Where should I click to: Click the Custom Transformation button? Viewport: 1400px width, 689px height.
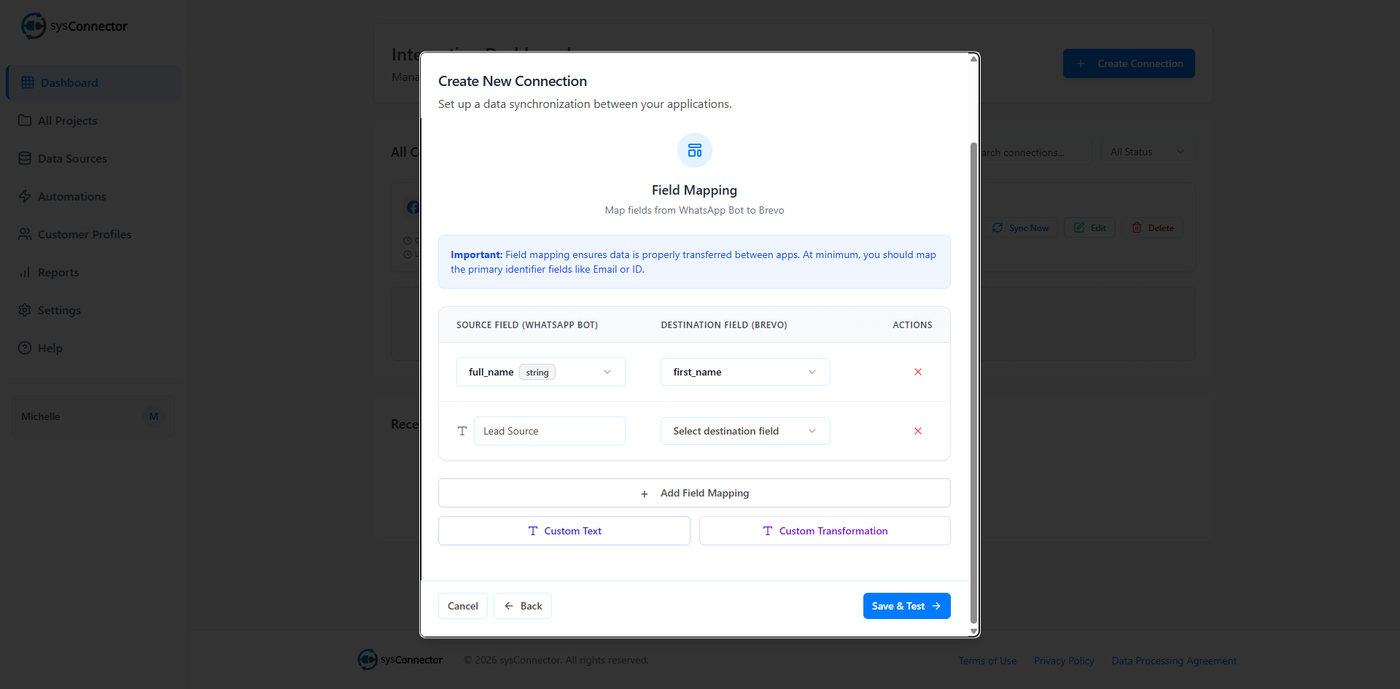[x=824, y=531]
